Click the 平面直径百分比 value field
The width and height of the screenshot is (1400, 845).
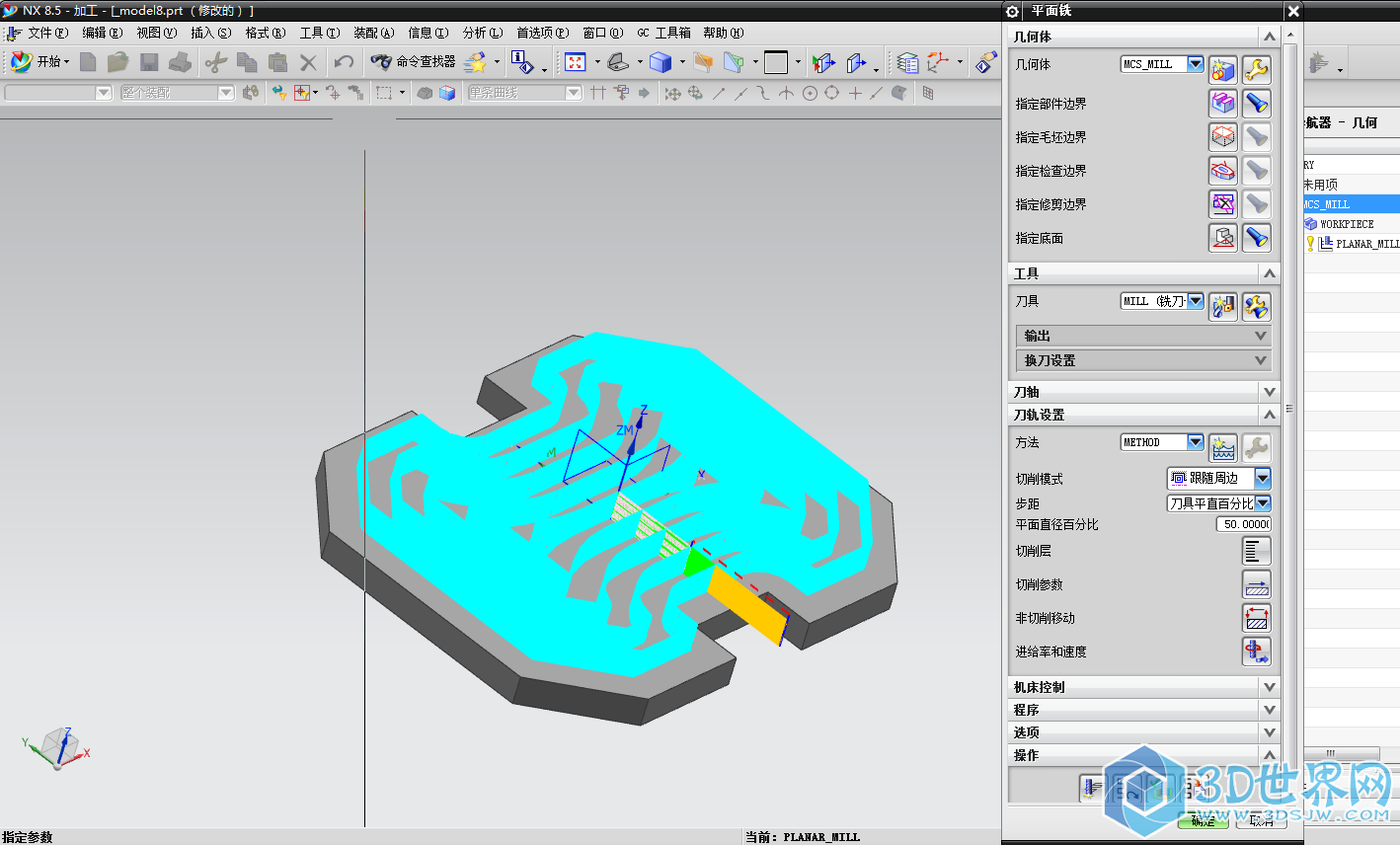[1244, 524]
